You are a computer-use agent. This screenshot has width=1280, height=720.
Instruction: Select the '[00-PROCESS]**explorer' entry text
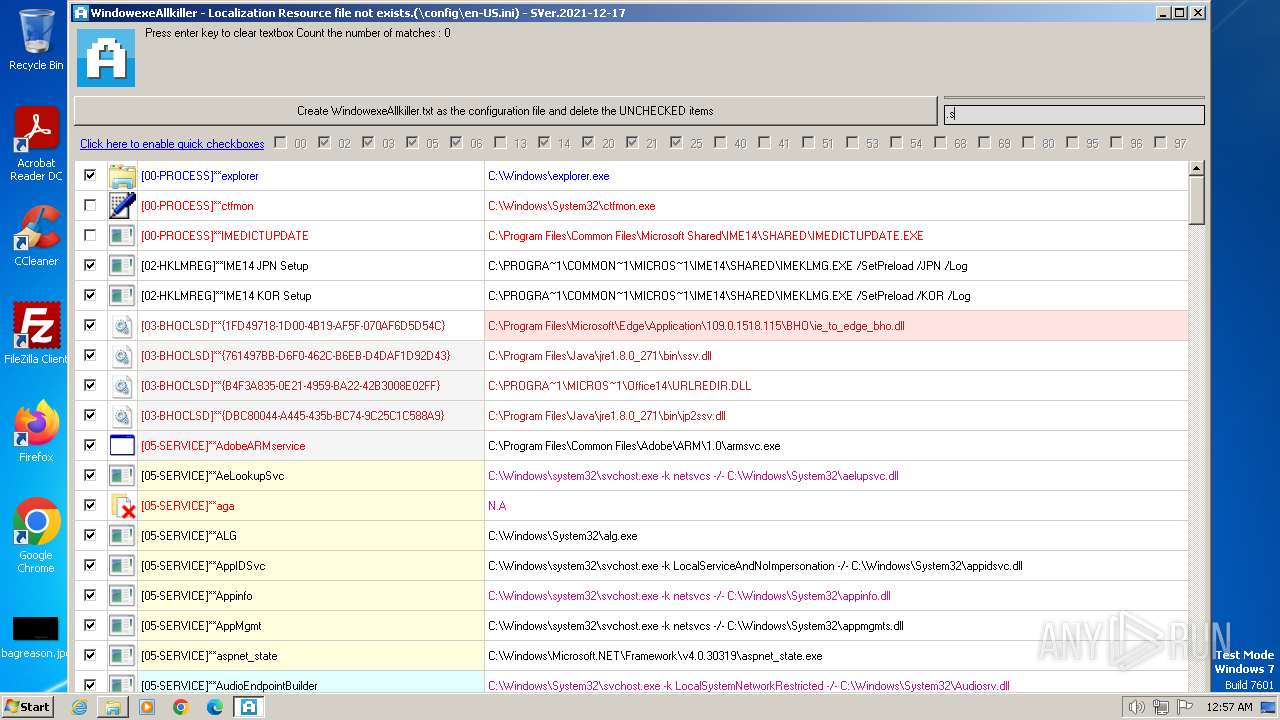[200, 176]
